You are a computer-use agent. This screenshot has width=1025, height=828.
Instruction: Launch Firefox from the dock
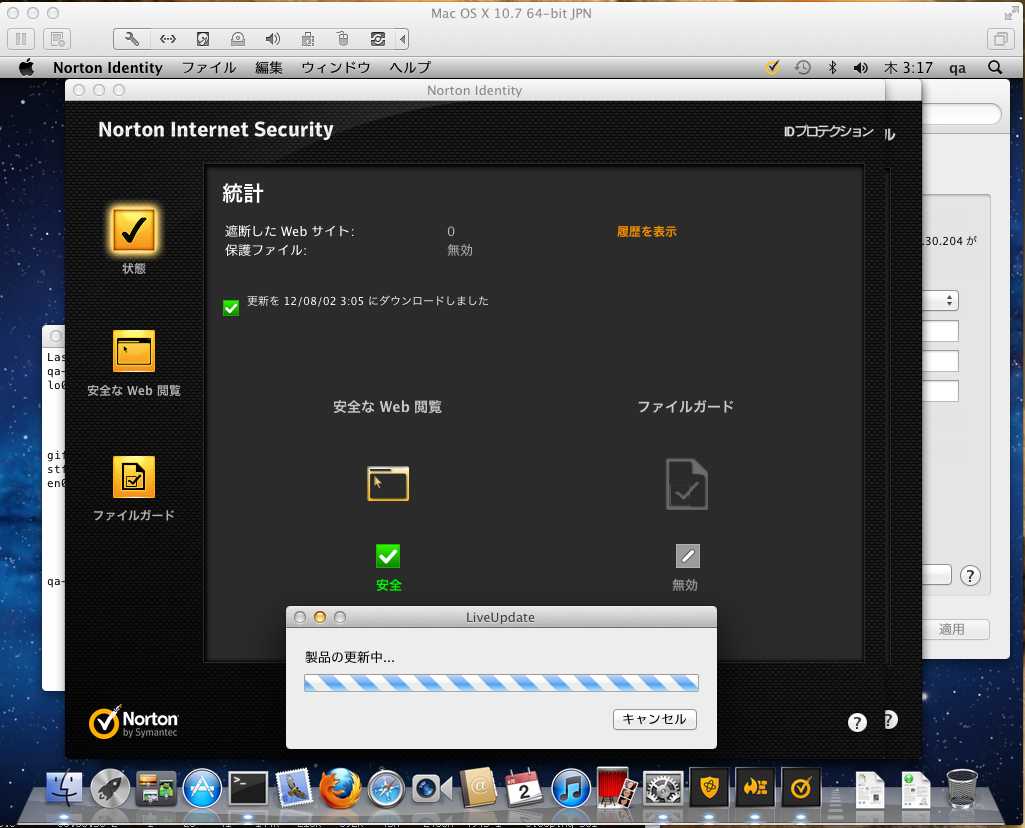point(340,788)
